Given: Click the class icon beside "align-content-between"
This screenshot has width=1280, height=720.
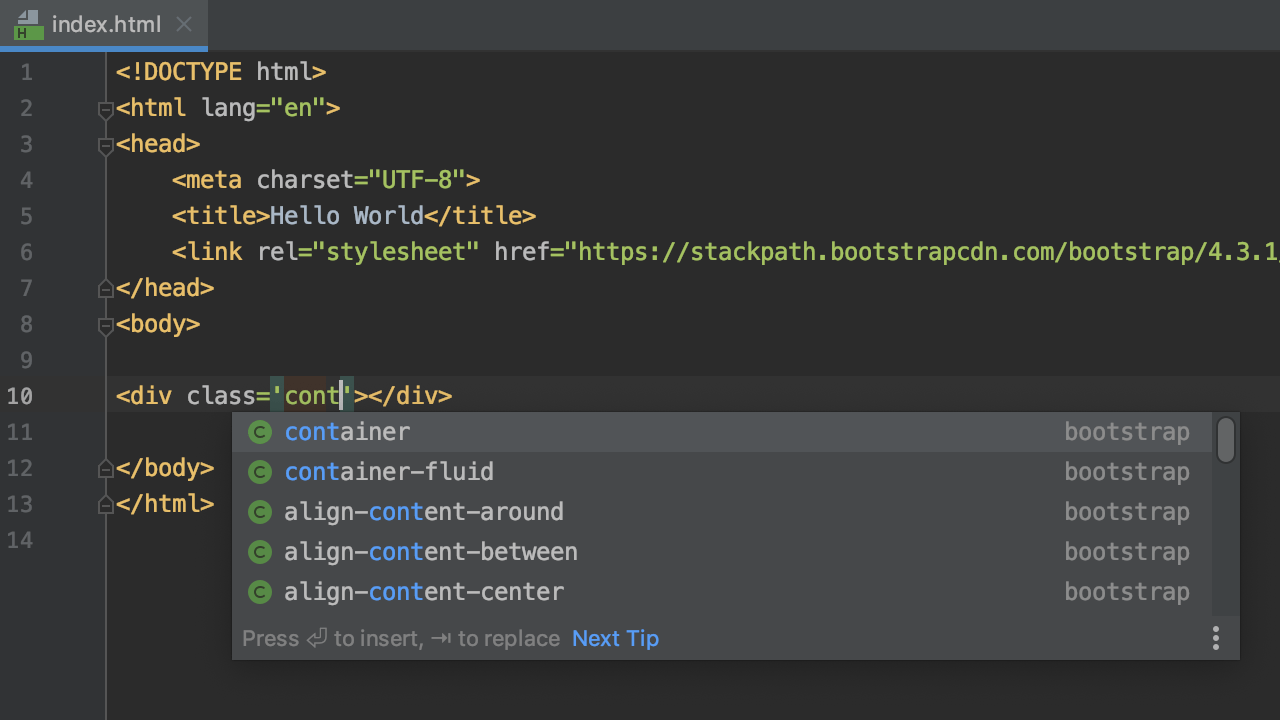Looking at the screenshot, I should [260, 551].
